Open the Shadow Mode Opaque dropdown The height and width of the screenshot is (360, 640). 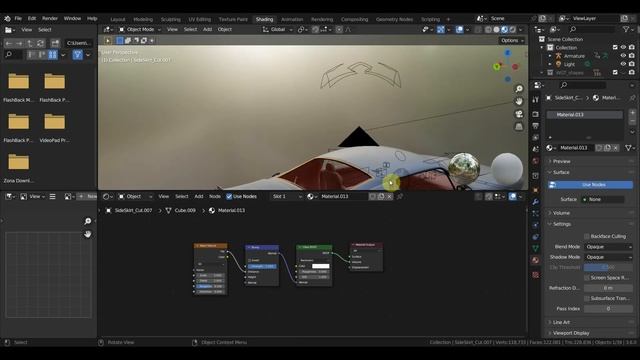pos(608,257)
